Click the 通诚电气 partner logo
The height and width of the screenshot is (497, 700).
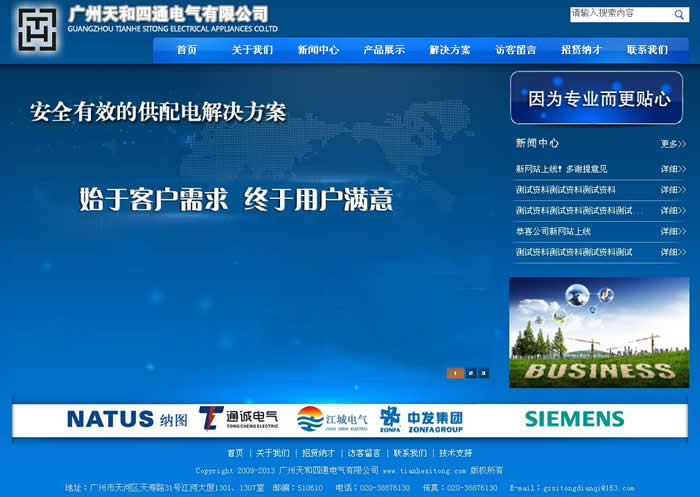click(x=238, y=419)
